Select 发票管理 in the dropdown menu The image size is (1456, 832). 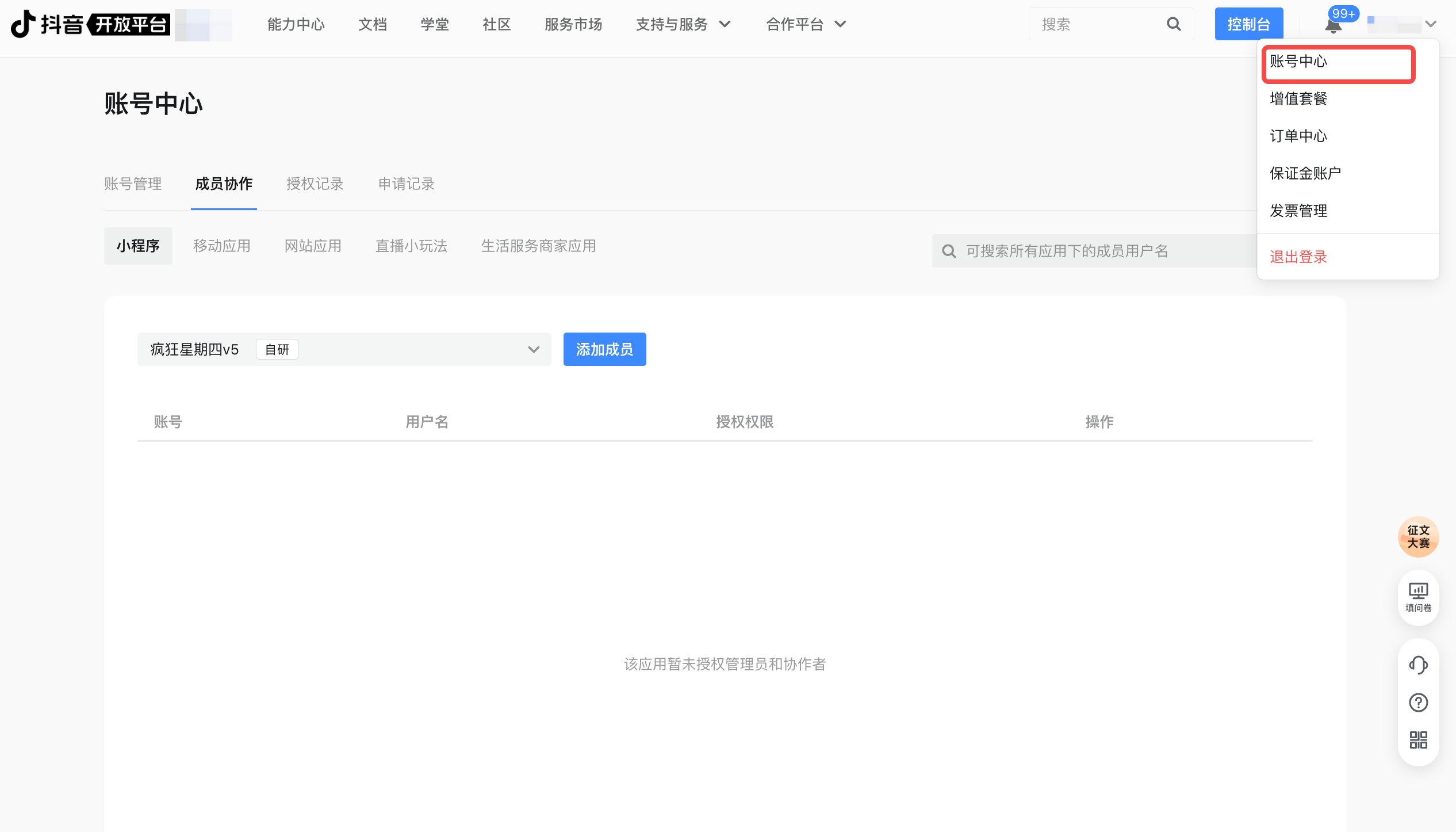pos(1298,211)
